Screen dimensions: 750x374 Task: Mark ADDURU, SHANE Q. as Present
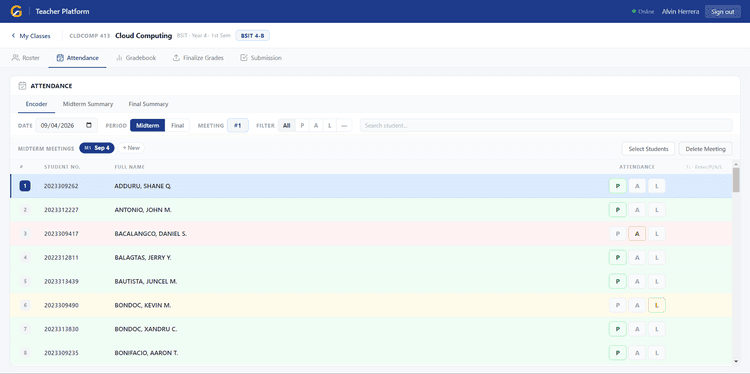click(618, 186)
